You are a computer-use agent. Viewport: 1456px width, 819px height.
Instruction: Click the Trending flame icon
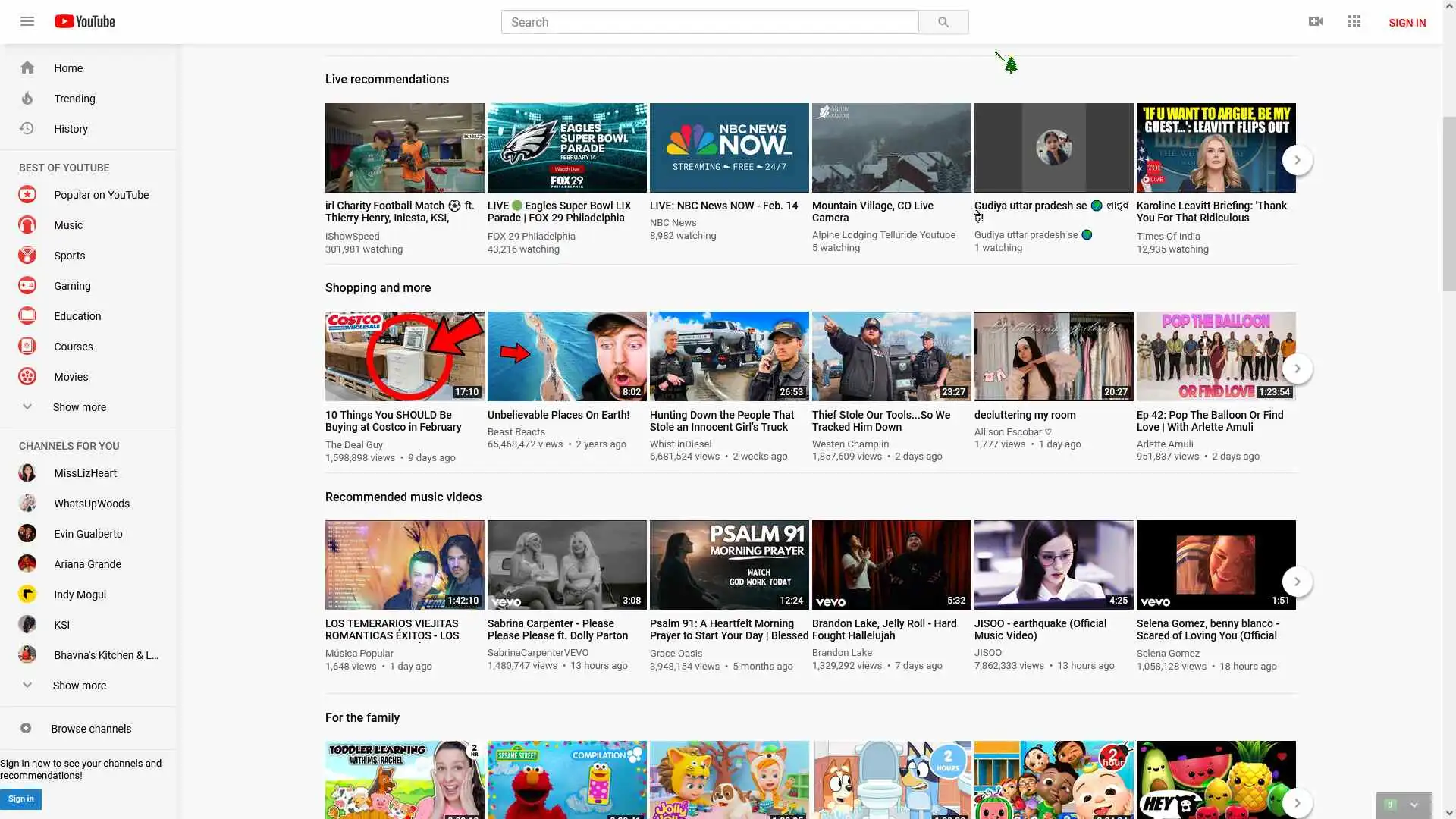click(x=27, y=99)
